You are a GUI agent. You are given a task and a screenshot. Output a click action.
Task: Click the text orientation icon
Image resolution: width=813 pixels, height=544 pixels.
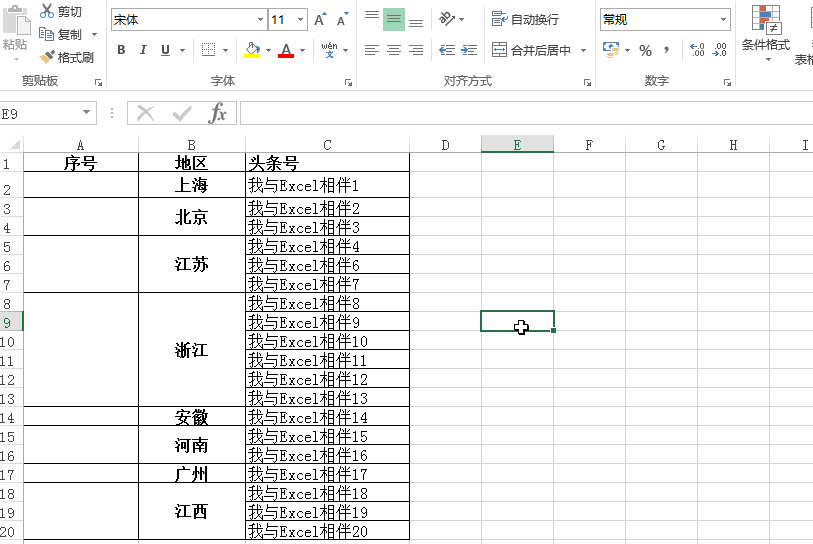click(x=447, y=19)
